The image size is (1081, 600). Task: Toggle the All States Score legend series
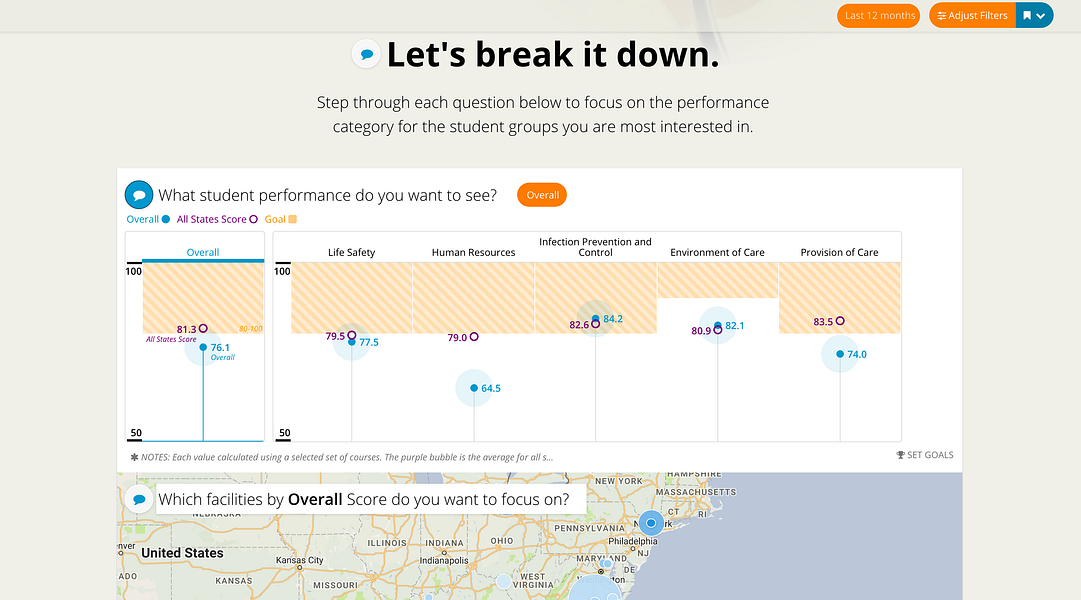coord(217,219)
